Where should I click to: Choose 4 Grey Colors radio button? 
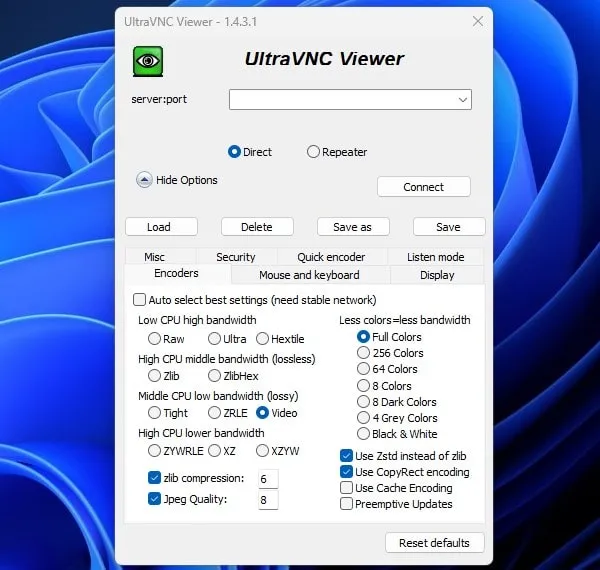click(x=363, y=418)
